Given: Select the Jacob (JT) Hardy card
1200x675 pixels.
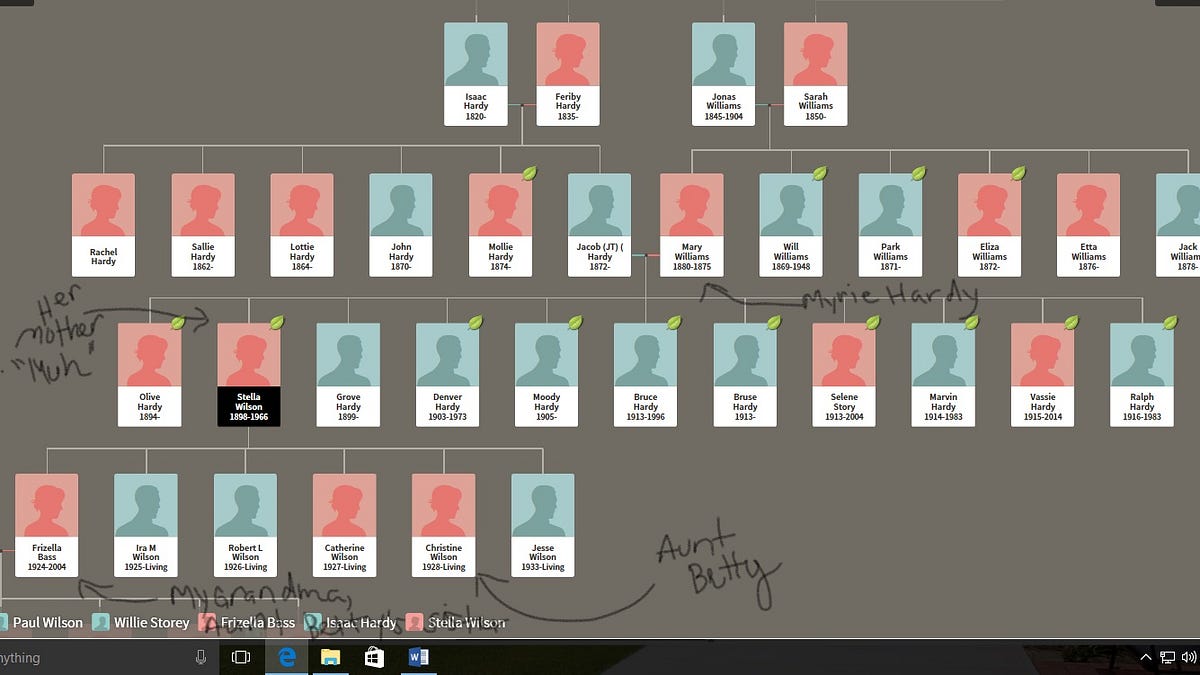Looking at the screenshot, I should (x=600, y=225).
